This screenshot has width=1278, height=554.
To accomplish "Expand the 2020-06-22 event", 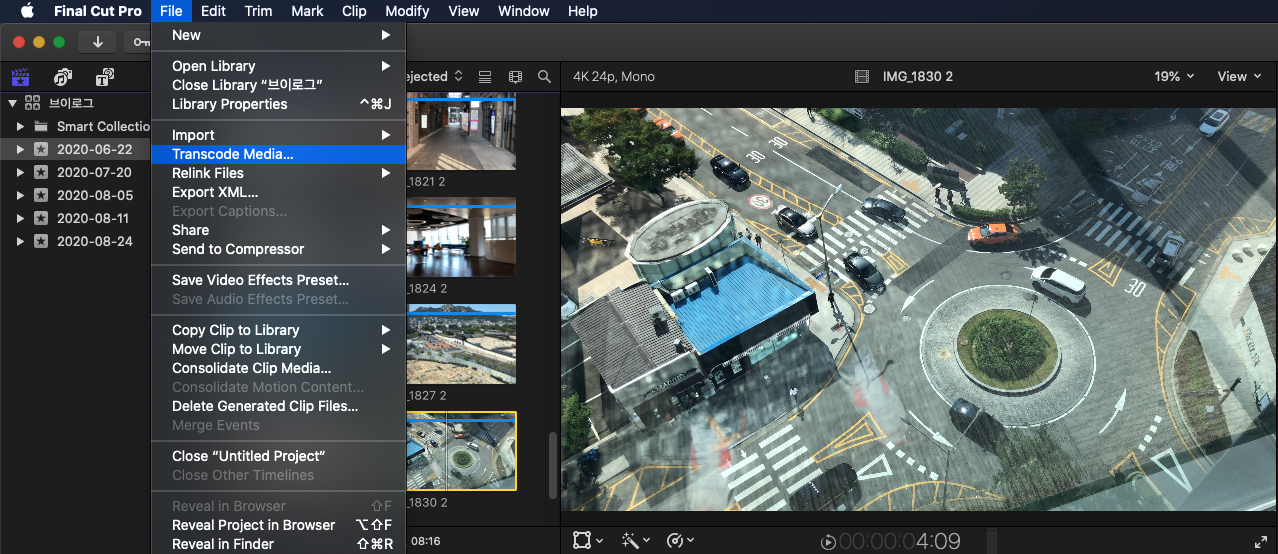I will click(x=20, y=149).
